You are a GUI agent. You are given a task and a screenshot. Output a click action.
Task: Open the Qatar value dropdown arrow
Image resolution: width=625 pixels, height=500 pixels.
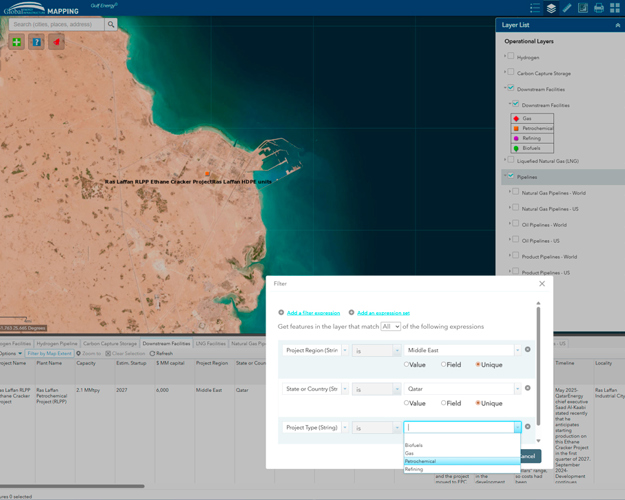tap(517, 389)
